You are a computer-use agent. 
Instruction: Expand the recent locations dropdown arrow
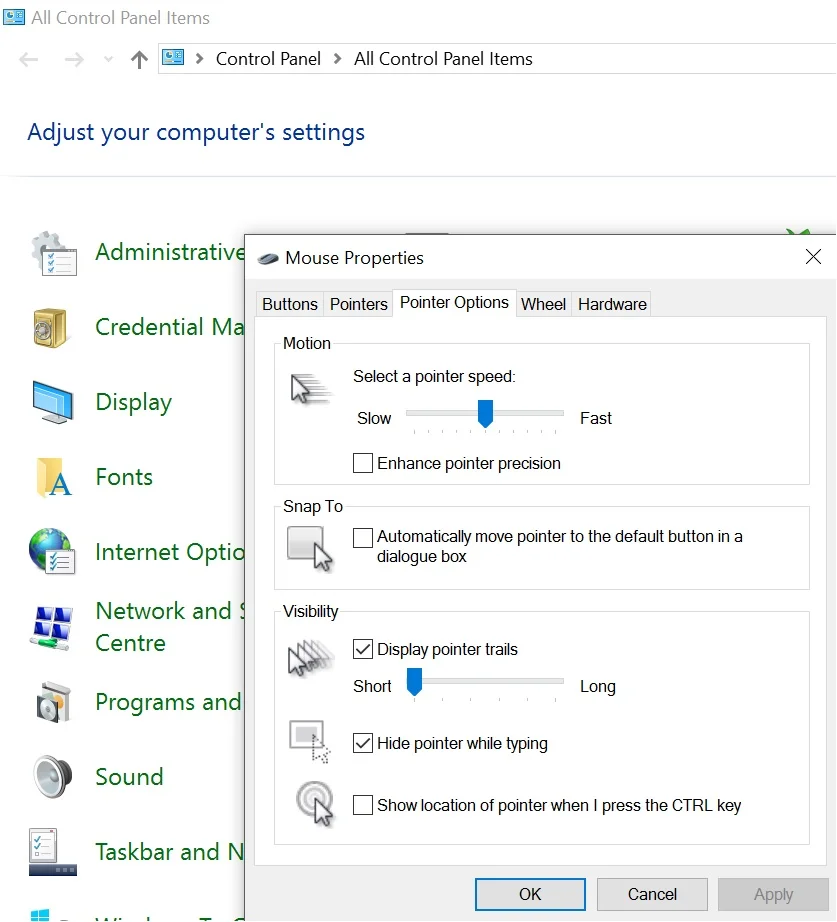click(x=108, y=59)
